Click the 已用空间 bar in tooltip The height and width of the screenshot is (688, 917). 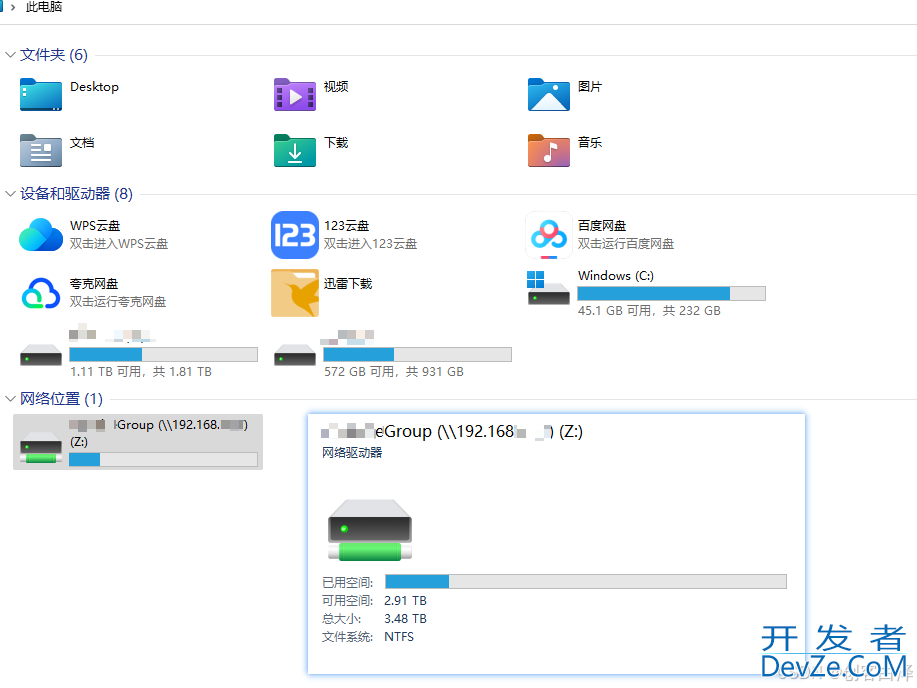click(x=586, y=582)
